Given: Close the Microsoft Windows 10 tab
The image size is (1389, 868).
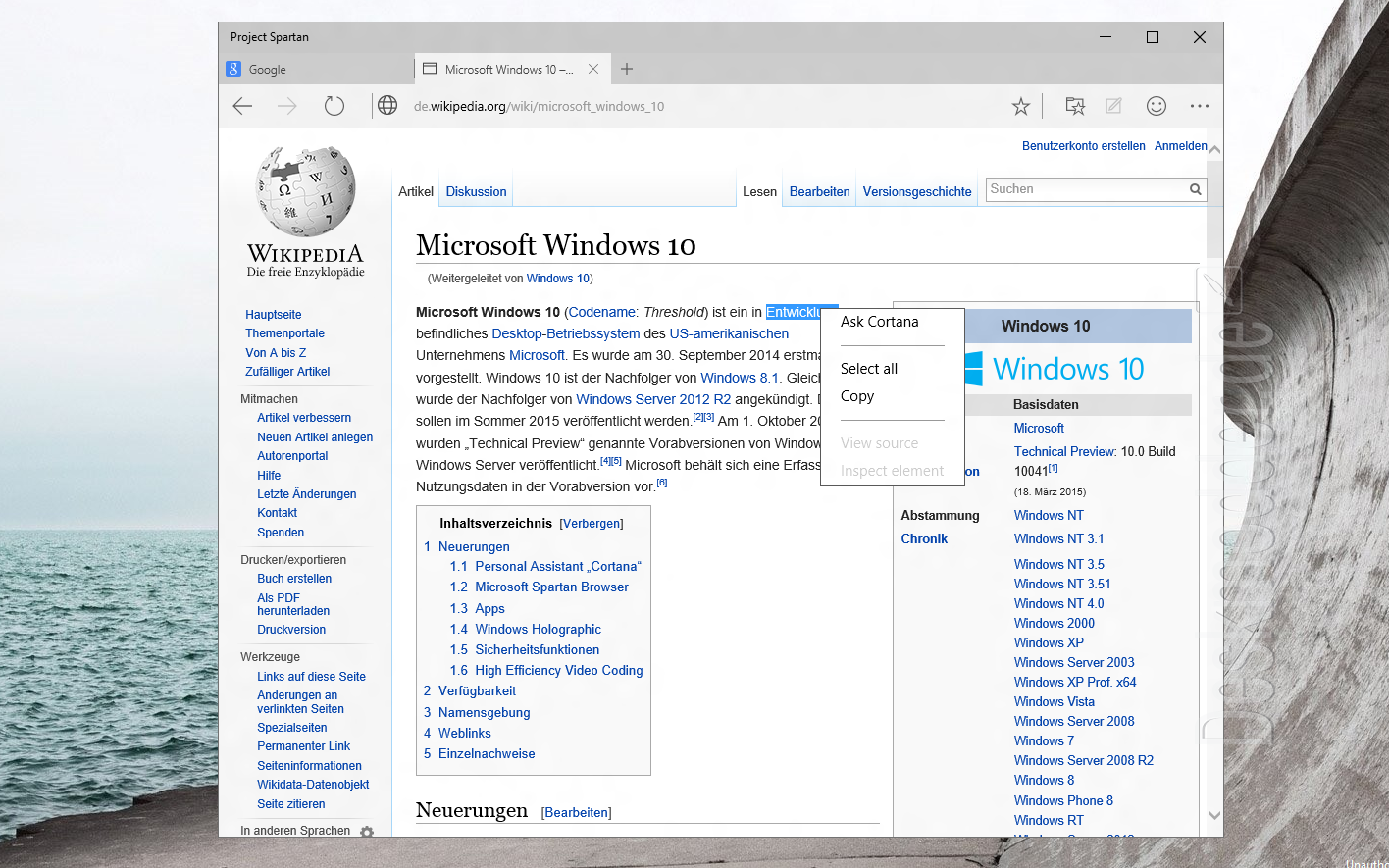Looking at the screenshot, I should [x=593, y=69].
